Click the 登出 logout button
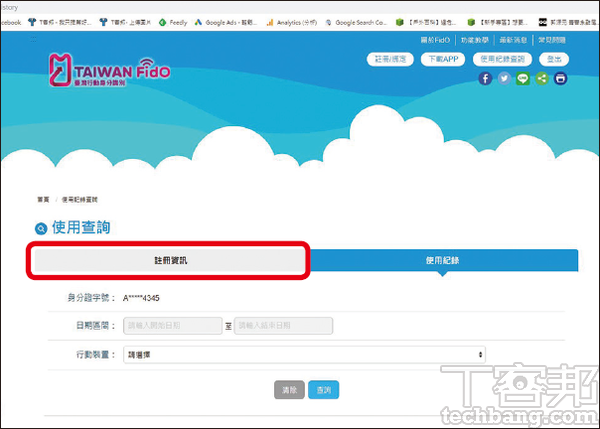The image size is (600, 429). [554, 59]
